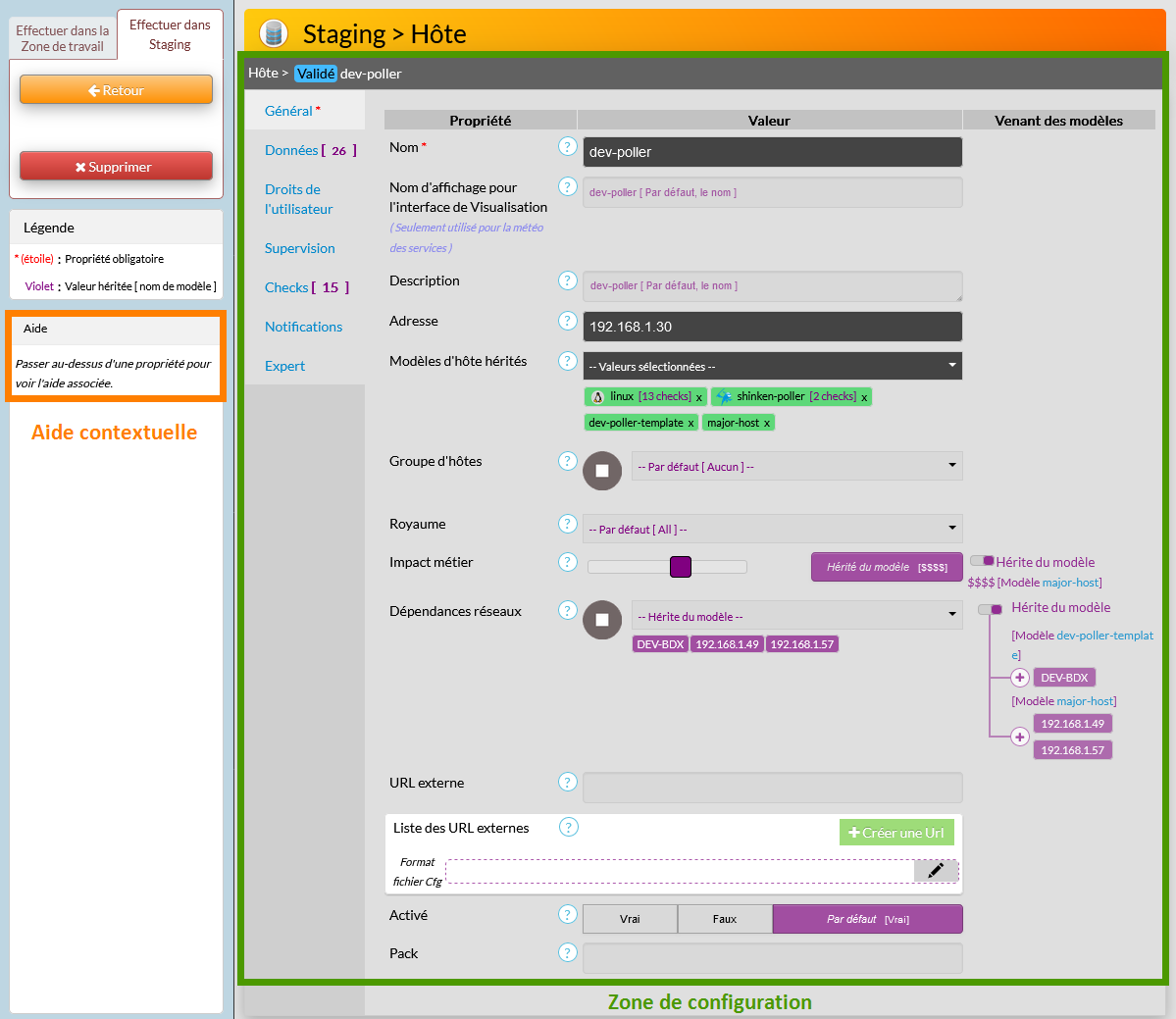Click the orange Retour button

point(116,90)
